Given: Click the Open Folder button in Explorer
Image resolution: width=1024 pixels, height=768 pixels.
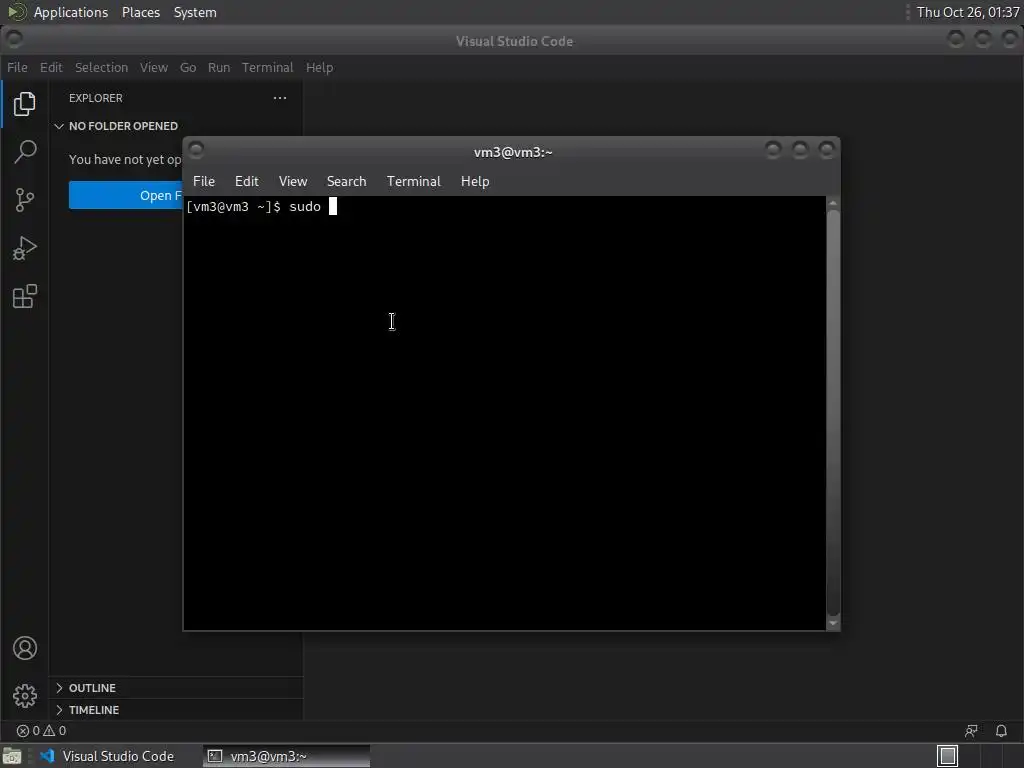Looking at the screenshot, I should [126, 195].
